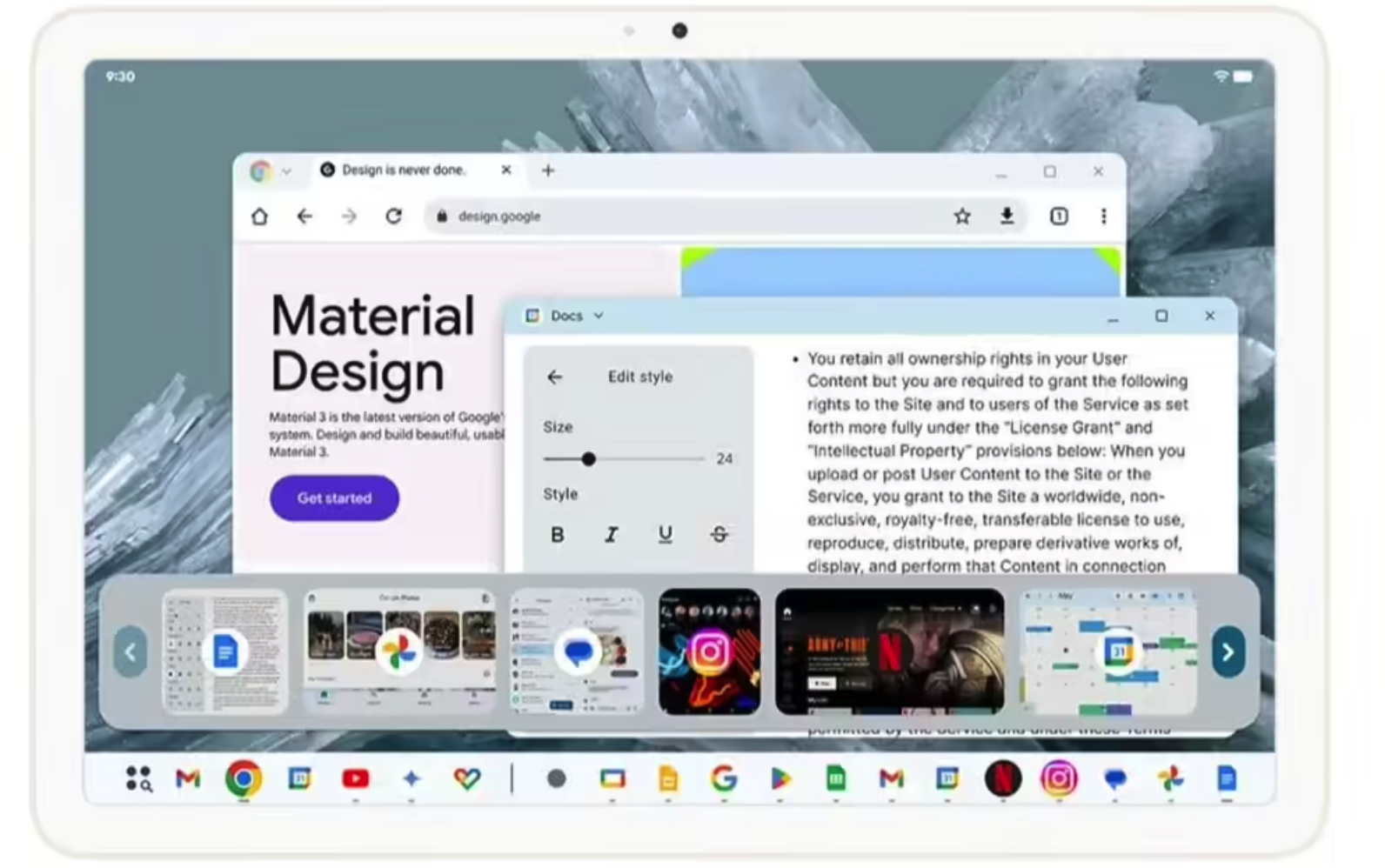Toggle Strikethrough in Edit style panel

[719, 534]
